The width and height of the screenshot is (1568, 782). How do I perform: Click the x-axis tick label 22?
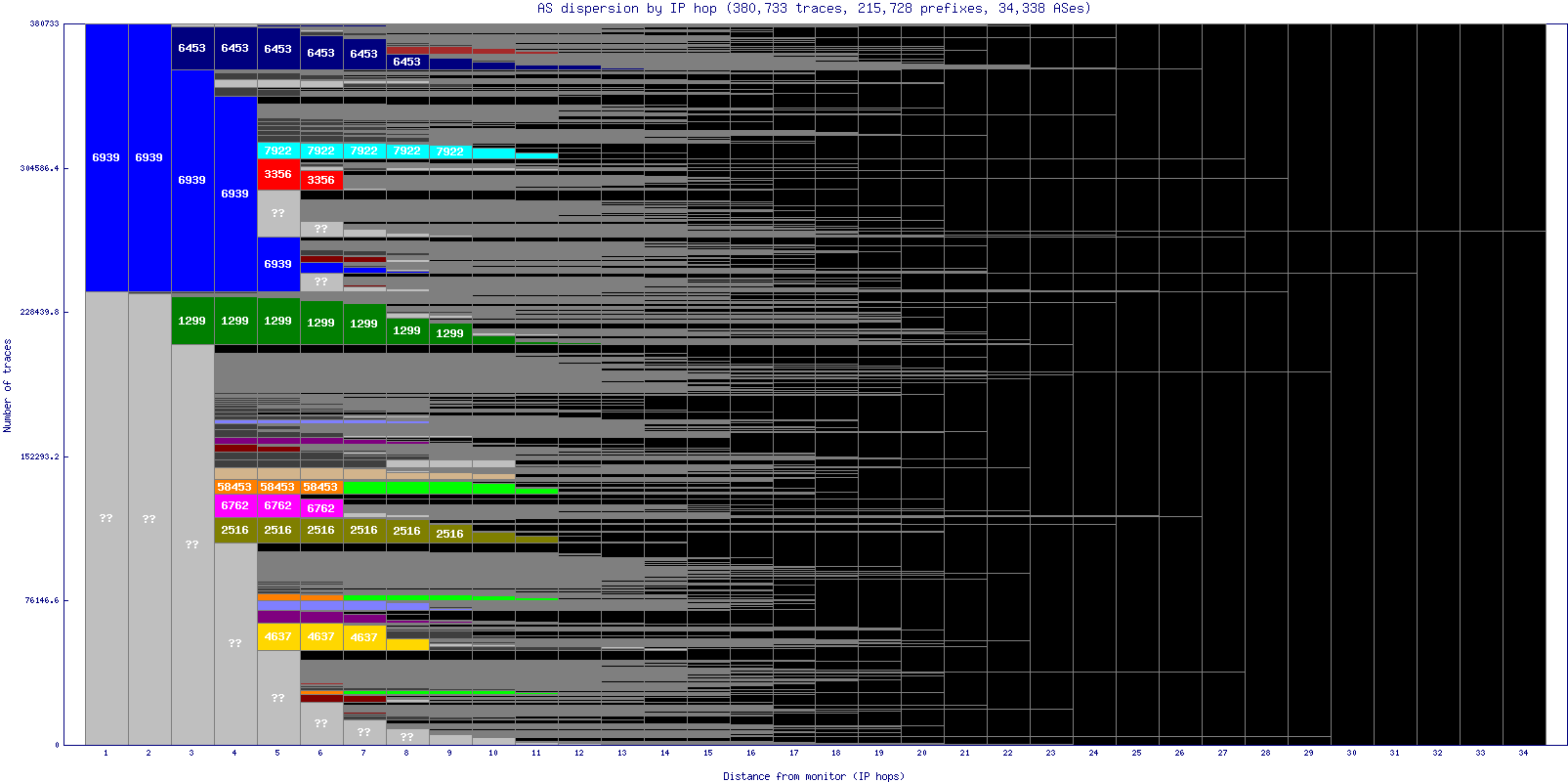pos(1008,753)
